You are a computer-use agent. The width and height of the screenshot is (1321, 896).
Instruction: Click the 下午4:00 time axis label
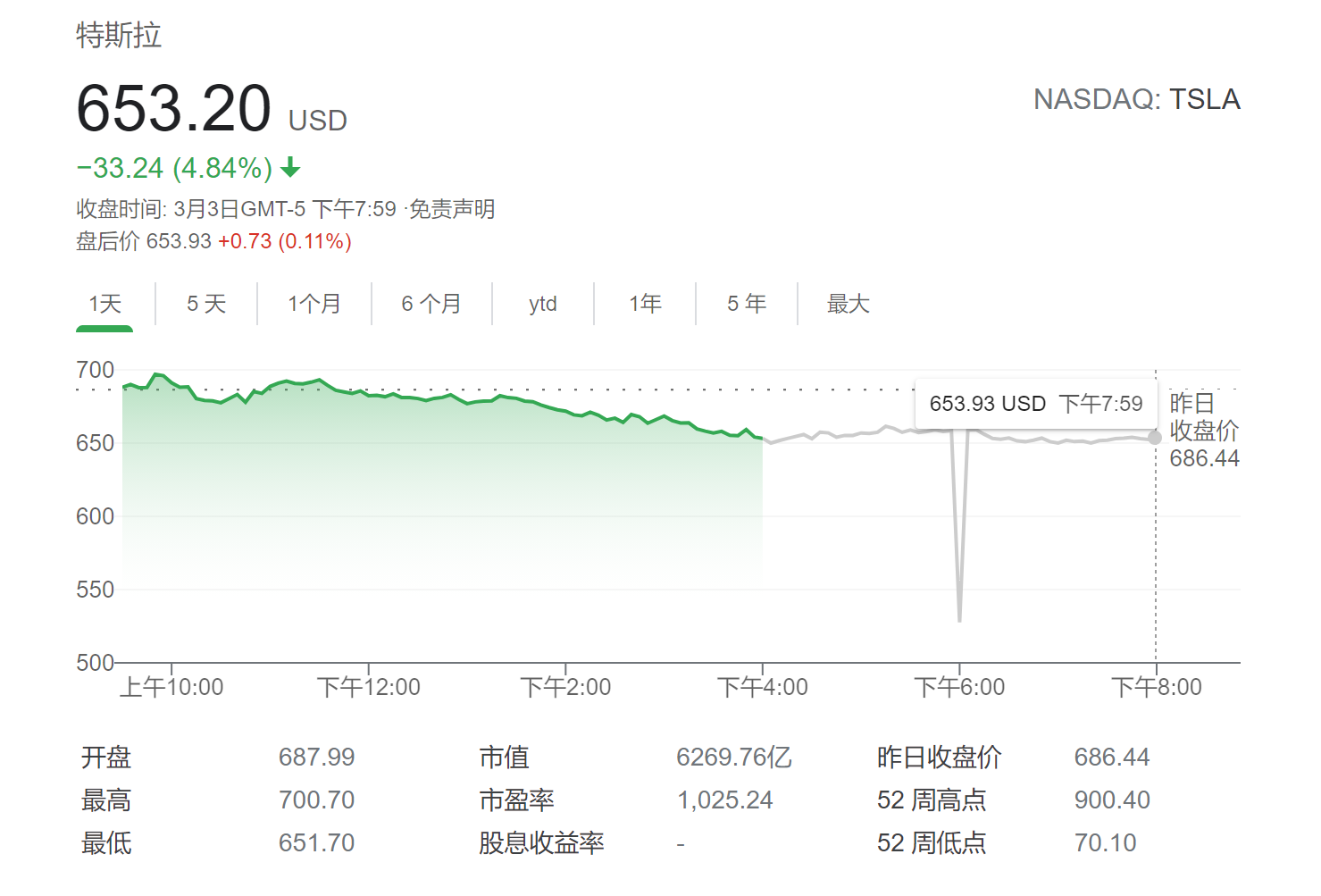[x=763, y=687]
